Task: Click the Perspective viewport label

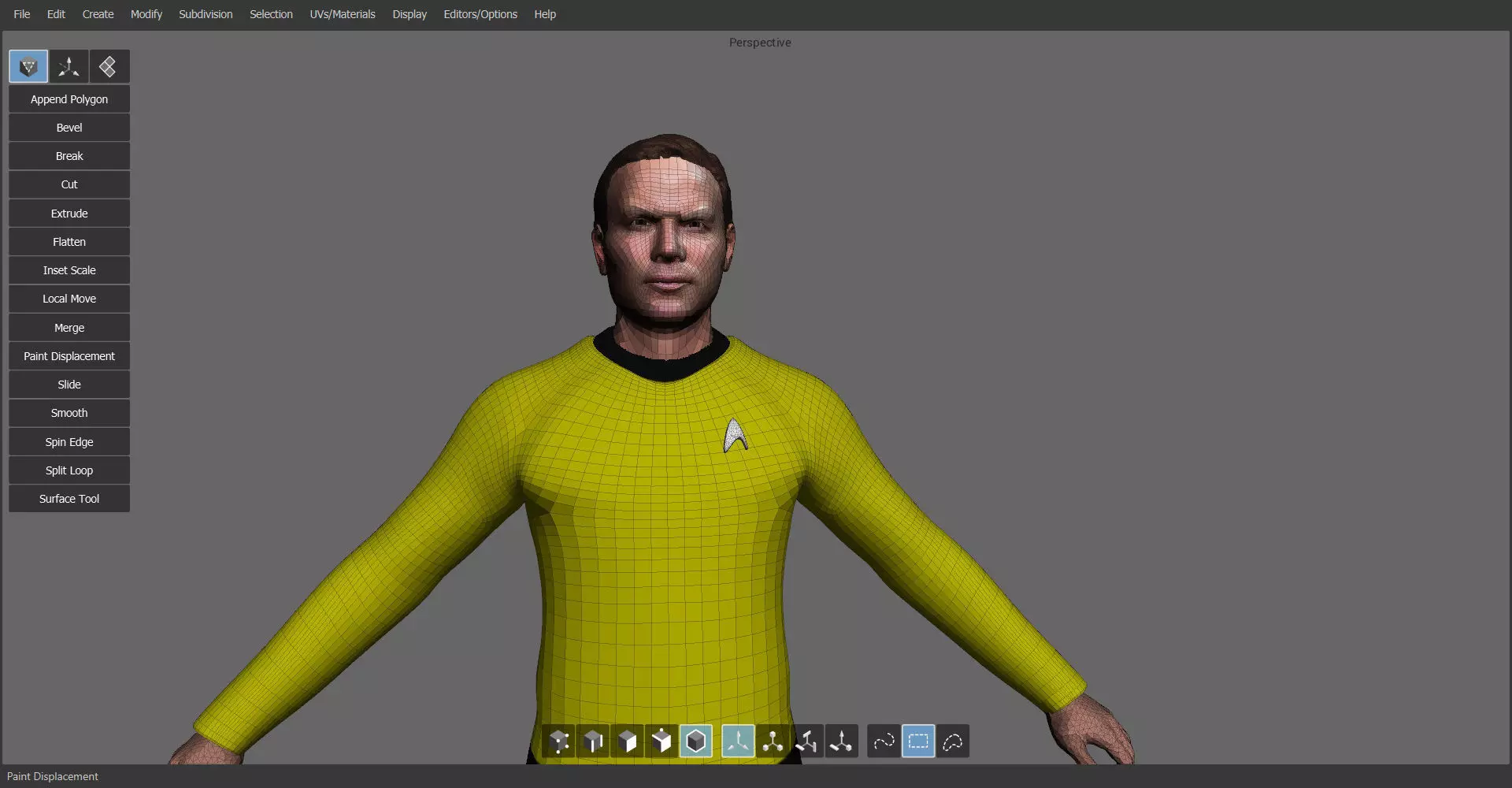Action: click(760, 43)
